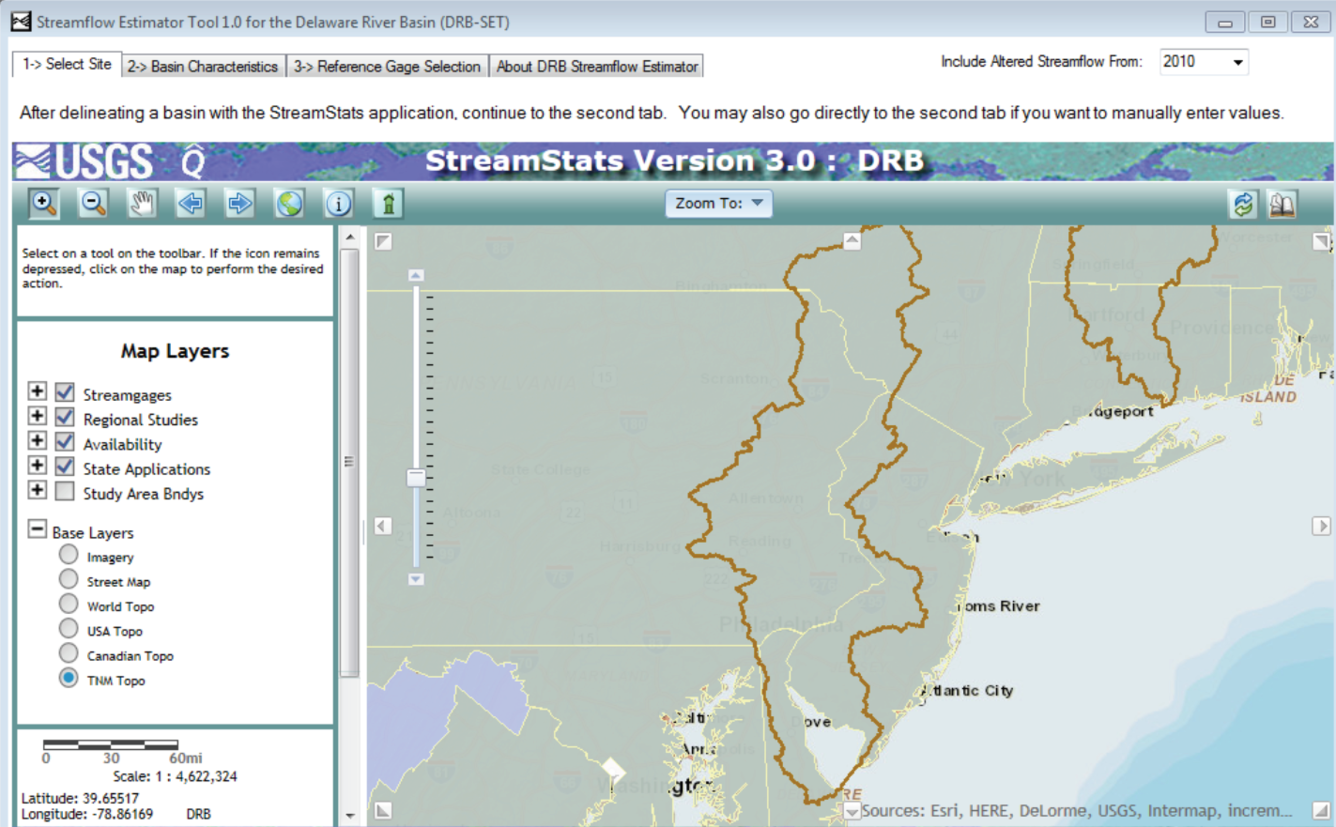Click the layers panel scroll down arrow
This screenshot has width=1336, height=827.
coord(349,815)
